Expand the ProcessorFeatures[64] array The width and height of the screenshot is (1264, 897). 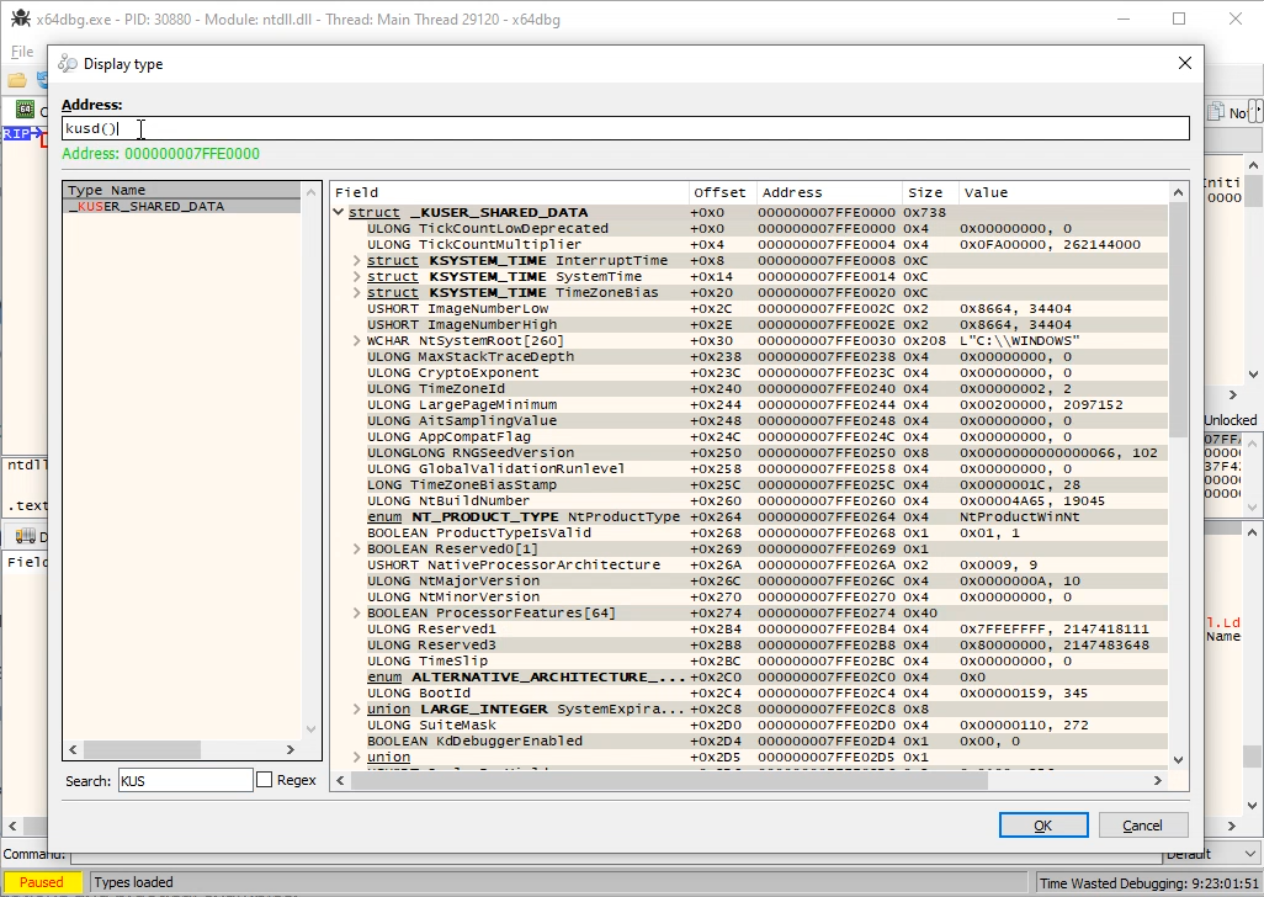tap(357, 613)
